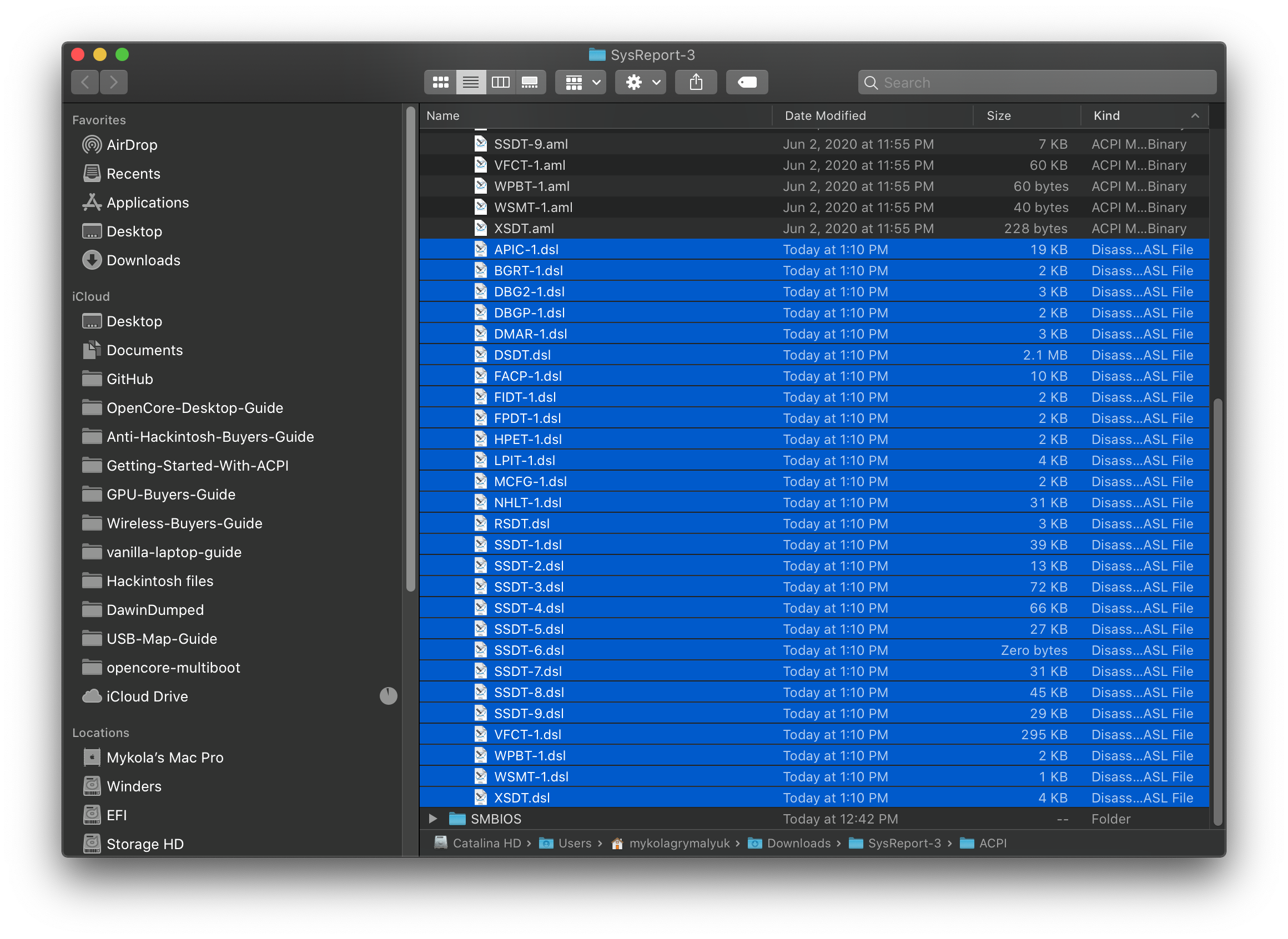Switch to gallery view mode

click(x=530, y=83)
